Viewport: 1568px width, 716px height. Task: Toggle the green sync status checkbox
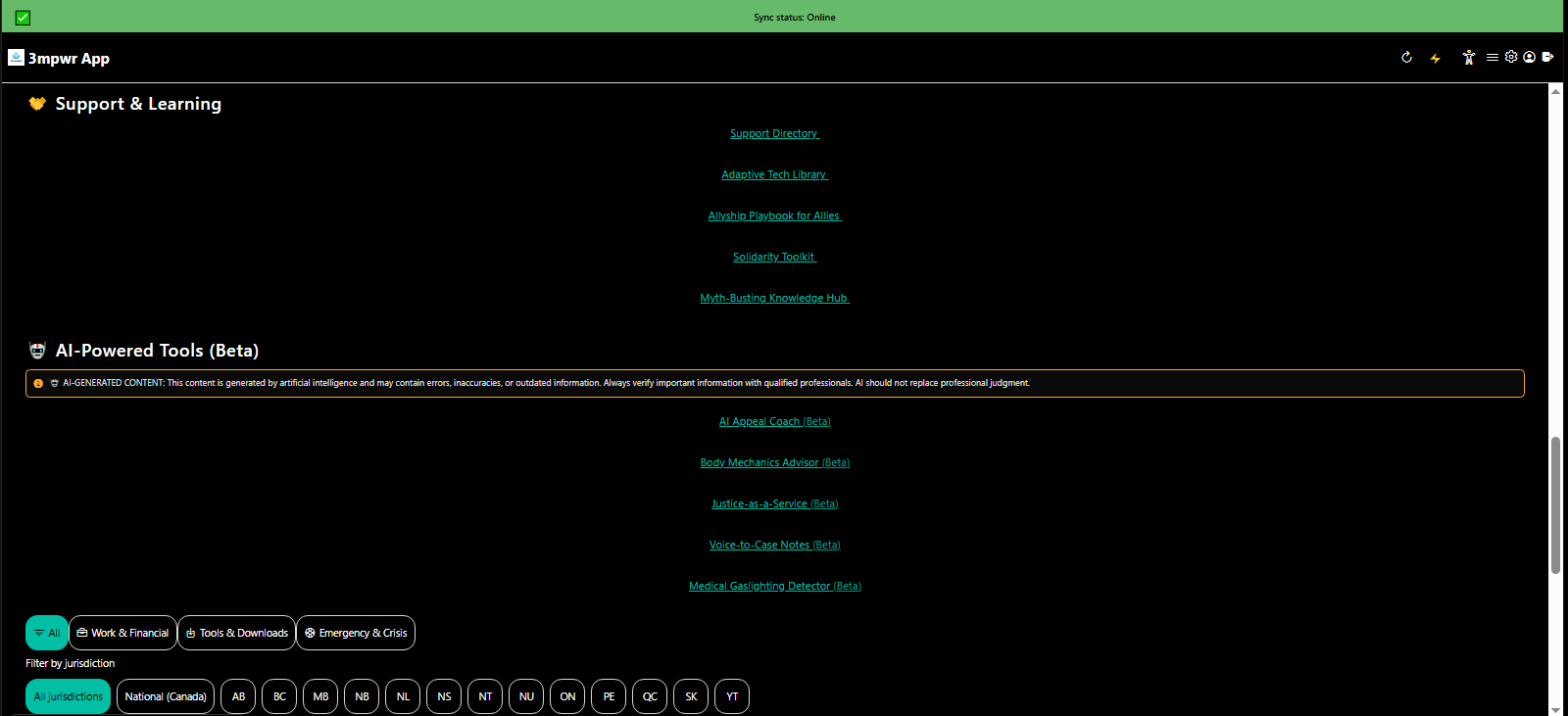click(23, 18)
